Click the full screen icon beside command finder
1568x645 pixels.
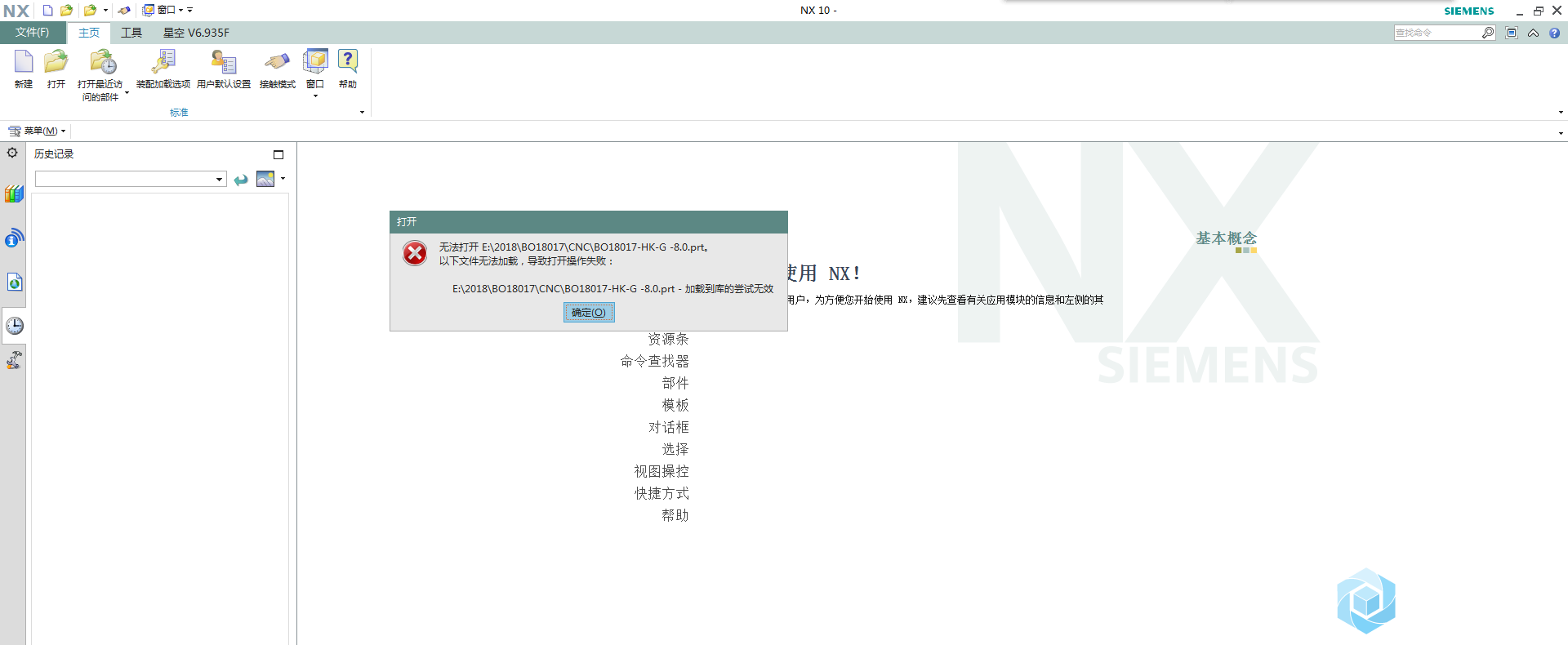pos(1512,33)
